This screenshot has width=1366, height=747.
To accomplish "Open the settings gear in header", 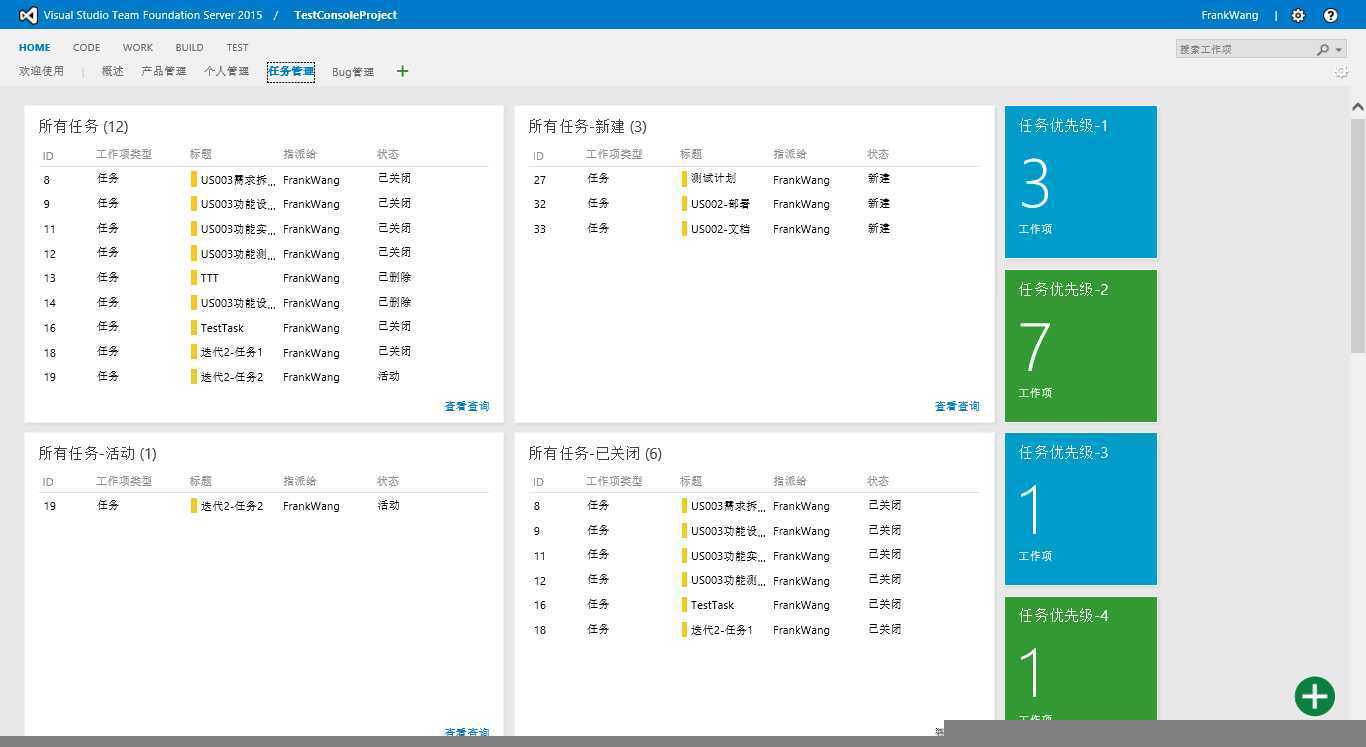I will point(1298,15).
